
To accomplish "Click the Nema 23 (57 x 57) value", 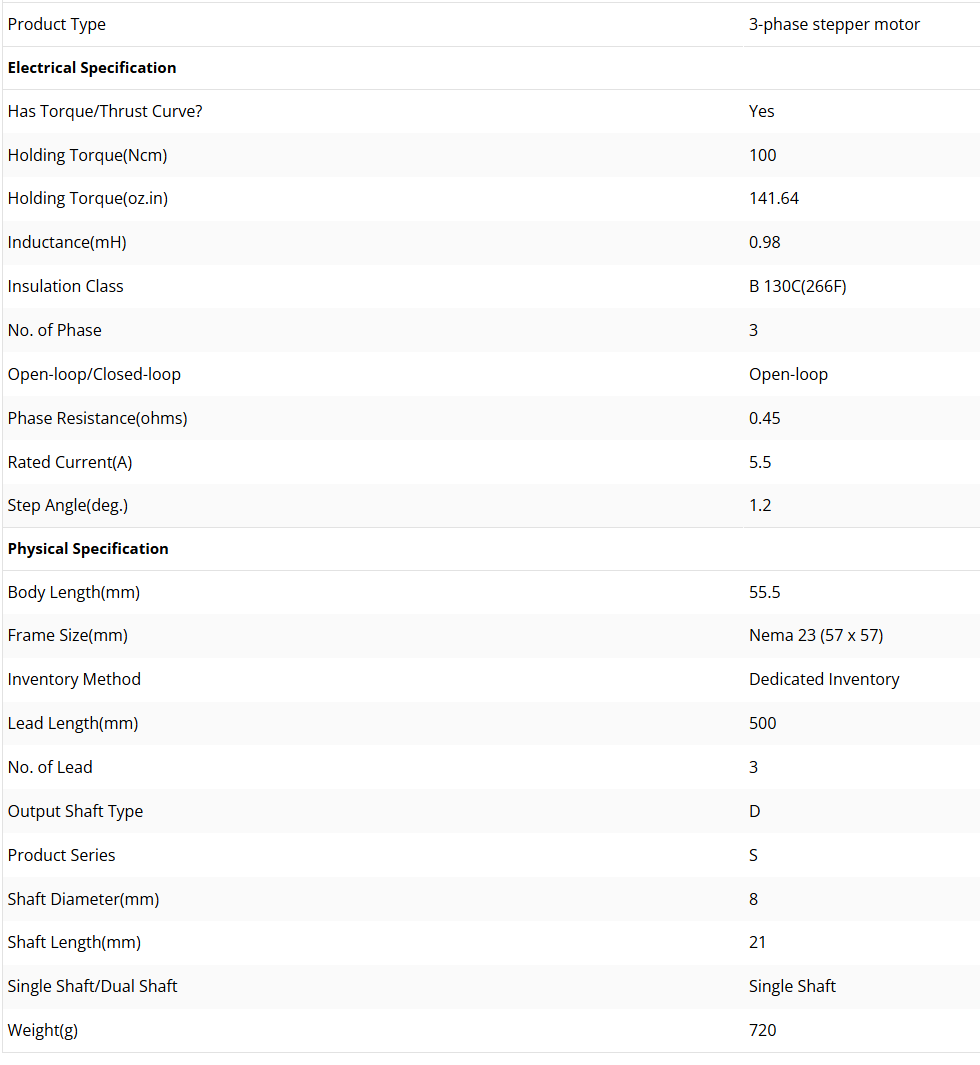I will tap(816, 635).
